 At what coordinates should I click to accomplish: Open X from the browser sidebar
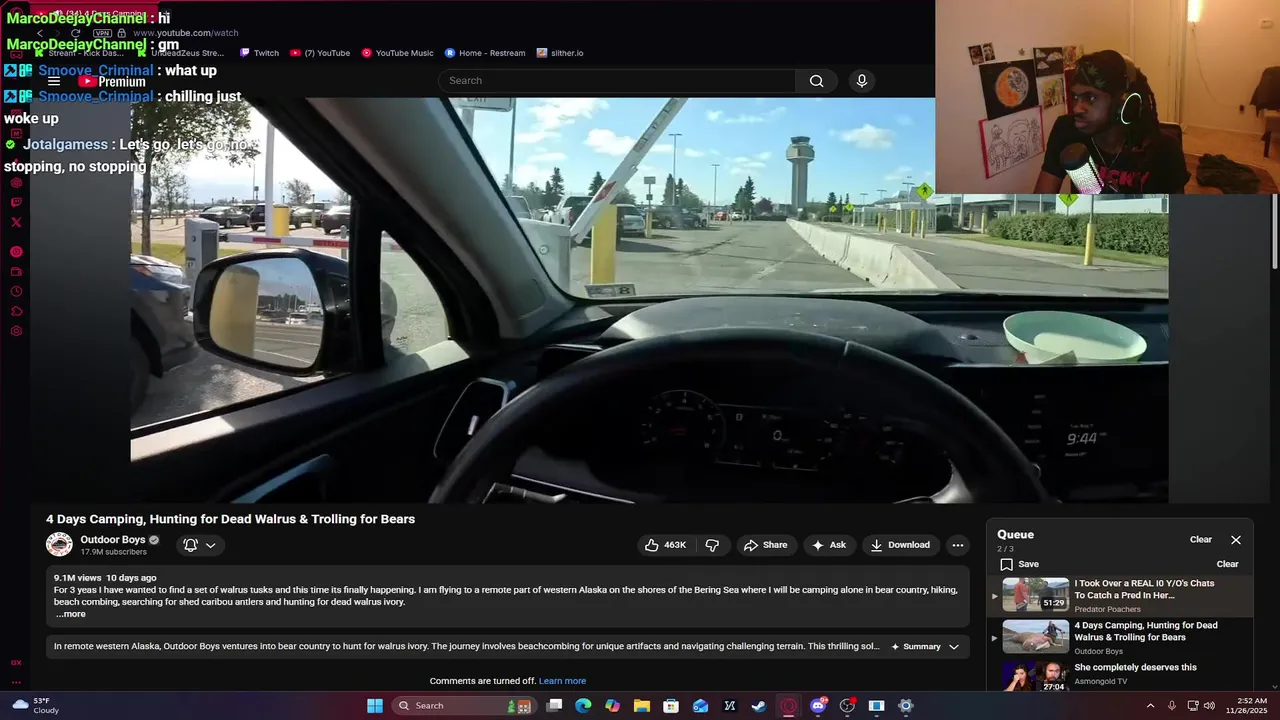tap(16, 222)
